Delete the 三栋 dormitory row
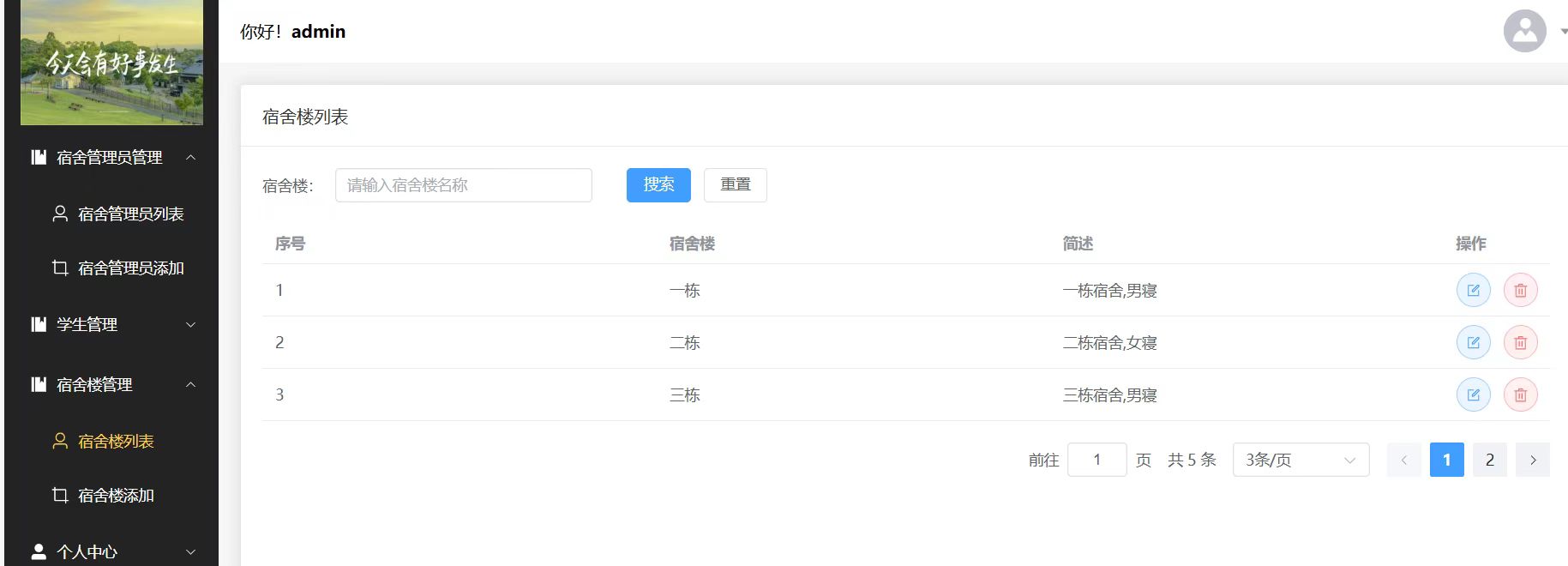Viewport: 1568px width, 566px height. click(x=1520, y=395)
